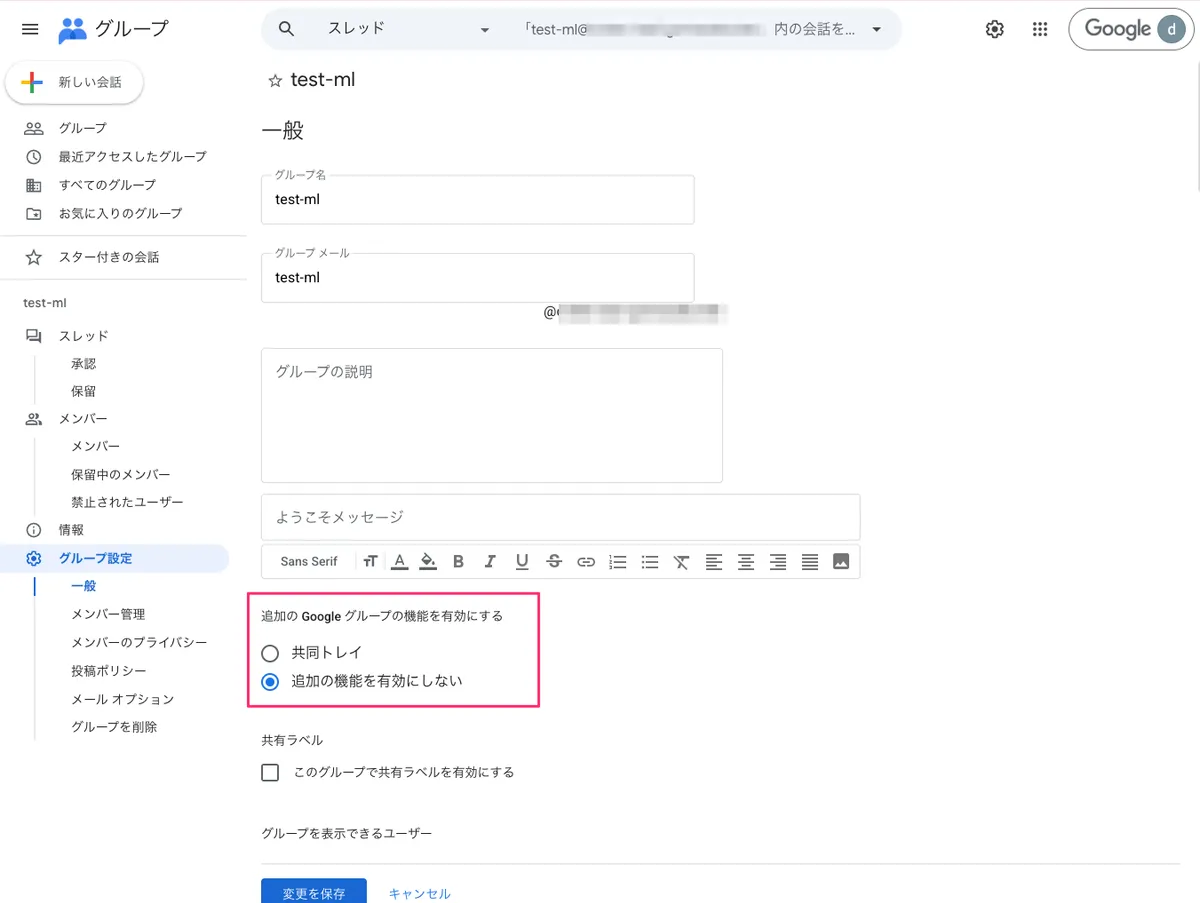Justify the text
The width and height of the screenshot is (1200, 903).
[x=810, y=562]
